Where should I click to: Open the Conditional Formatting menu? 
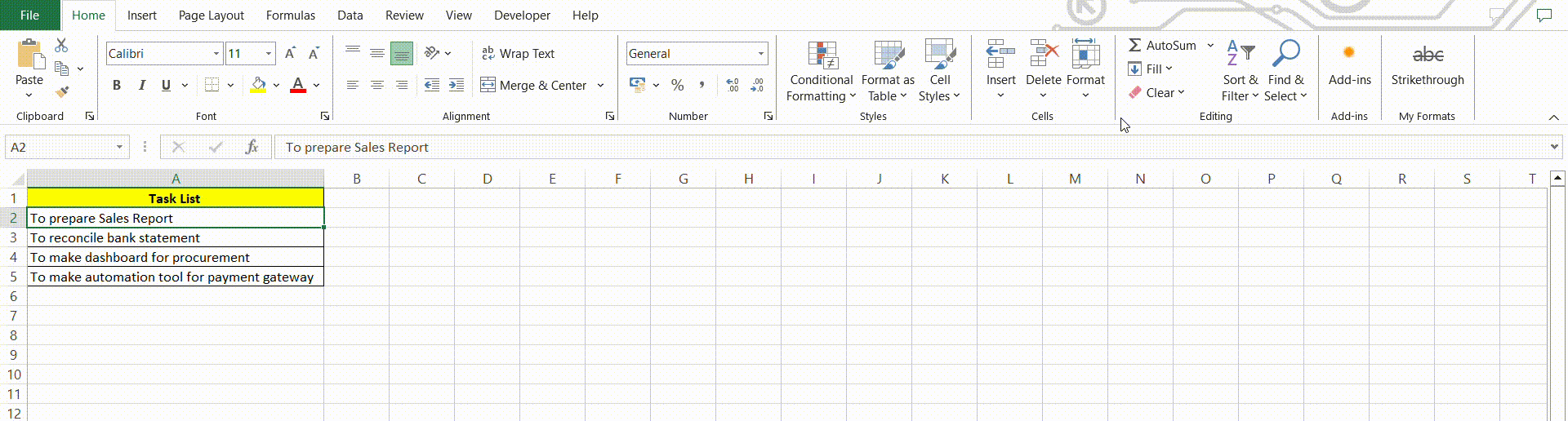tap(821, 72)
